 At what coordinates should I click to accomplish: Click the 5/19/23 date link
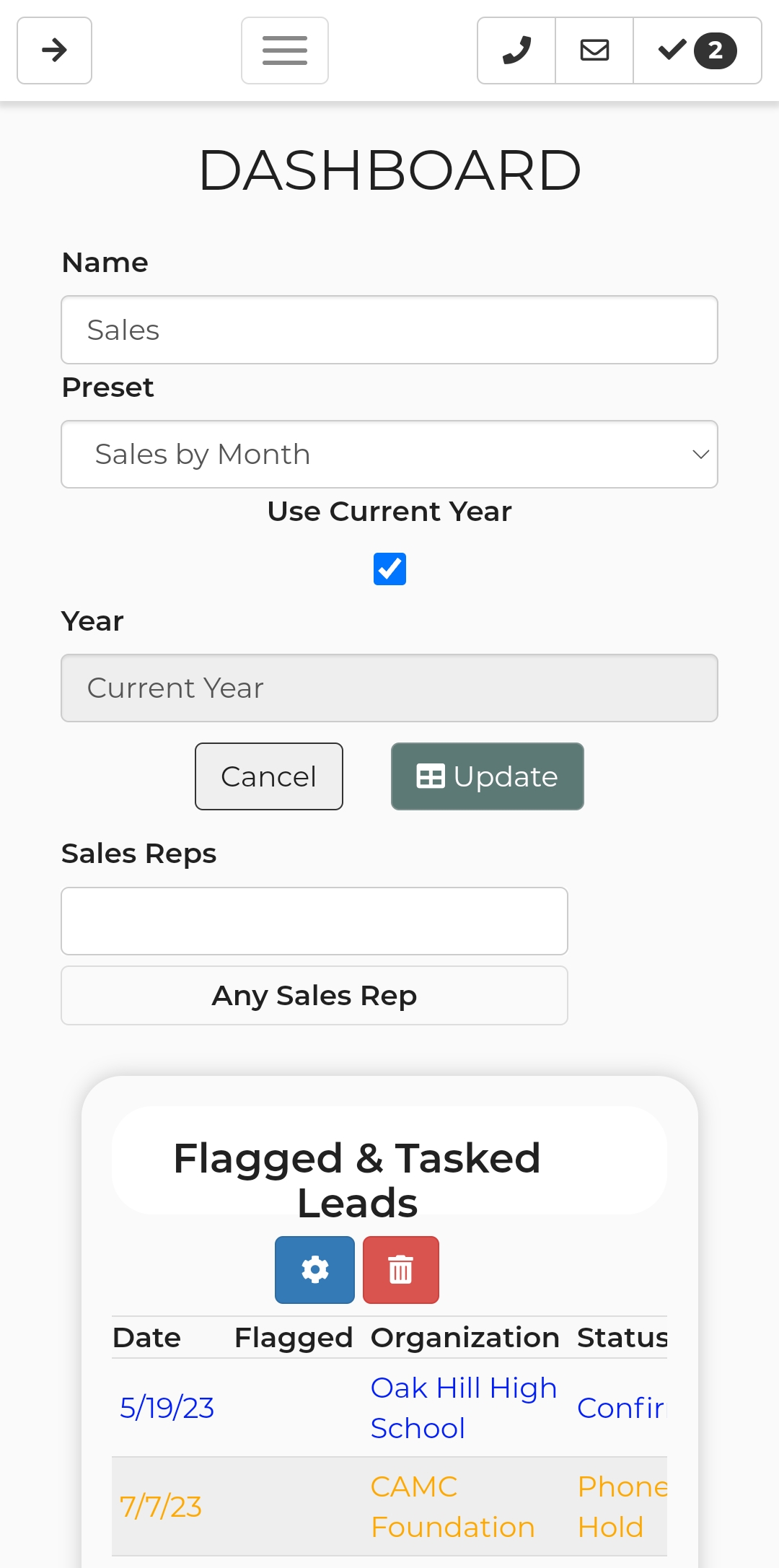[167, 1408]
